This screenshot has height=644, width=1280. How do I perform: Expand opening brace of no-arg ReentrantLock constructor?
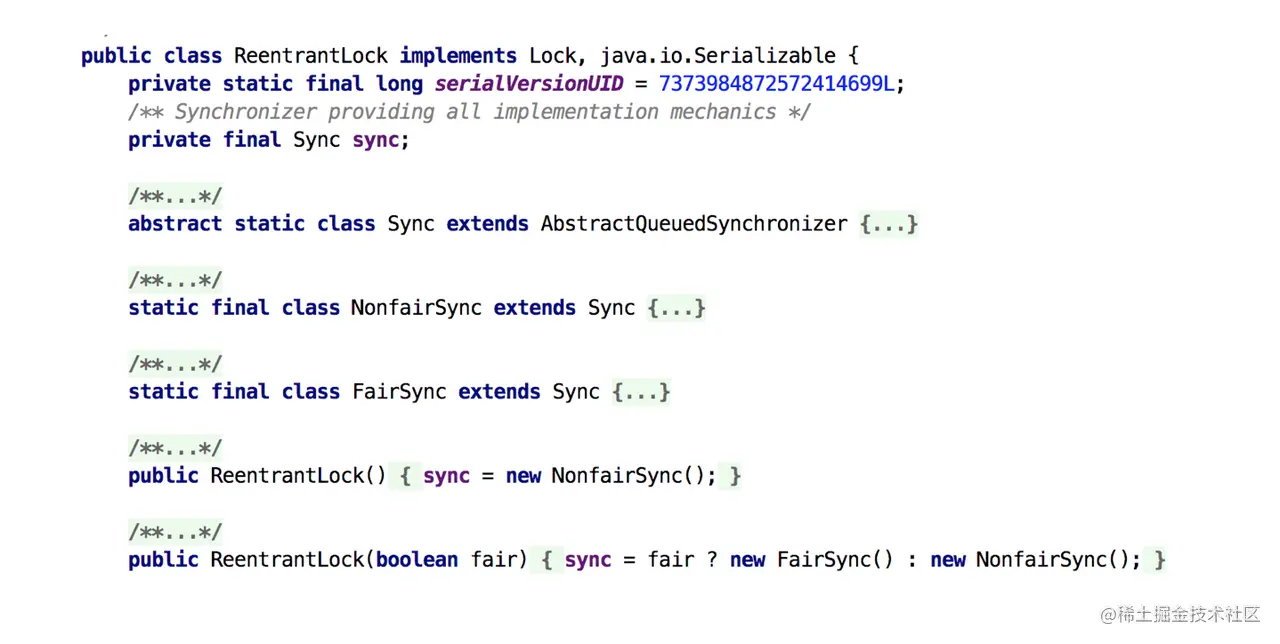pyautogui.click(x=405, y=476)
